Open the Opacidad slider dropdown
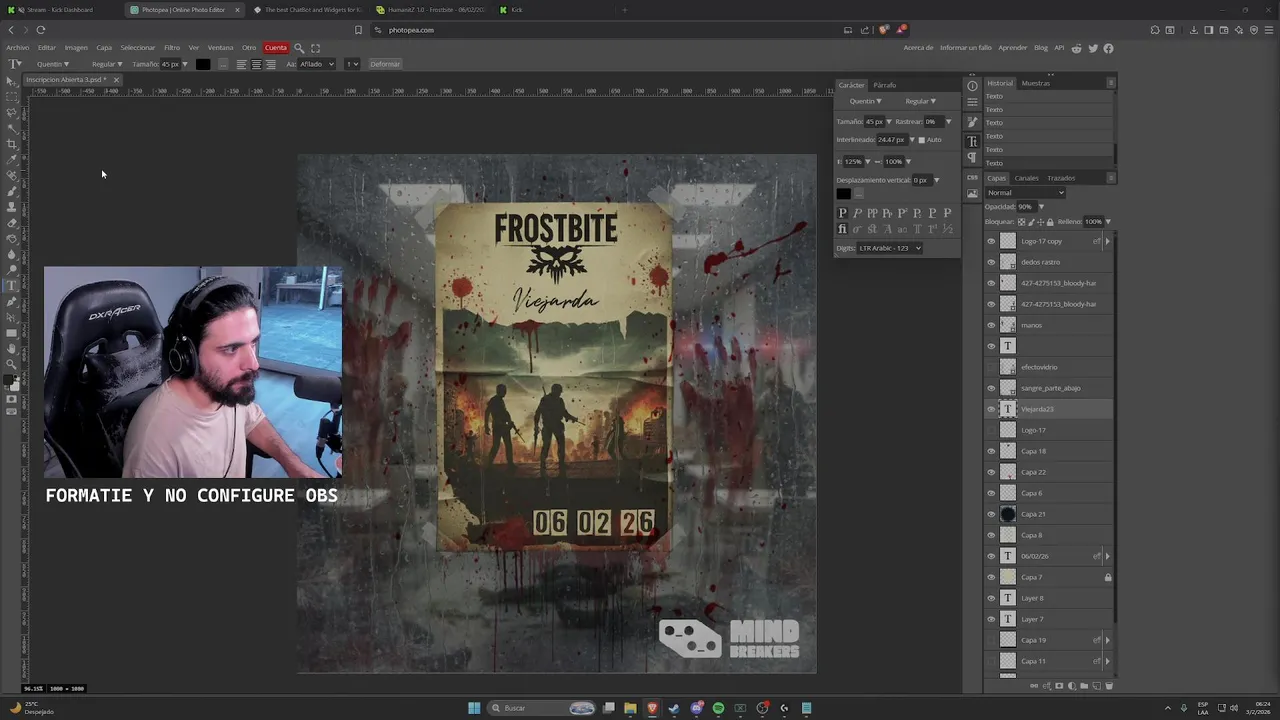This screenshot has height=720, width=1280. pyautogui.click(x=1041, y=207)
